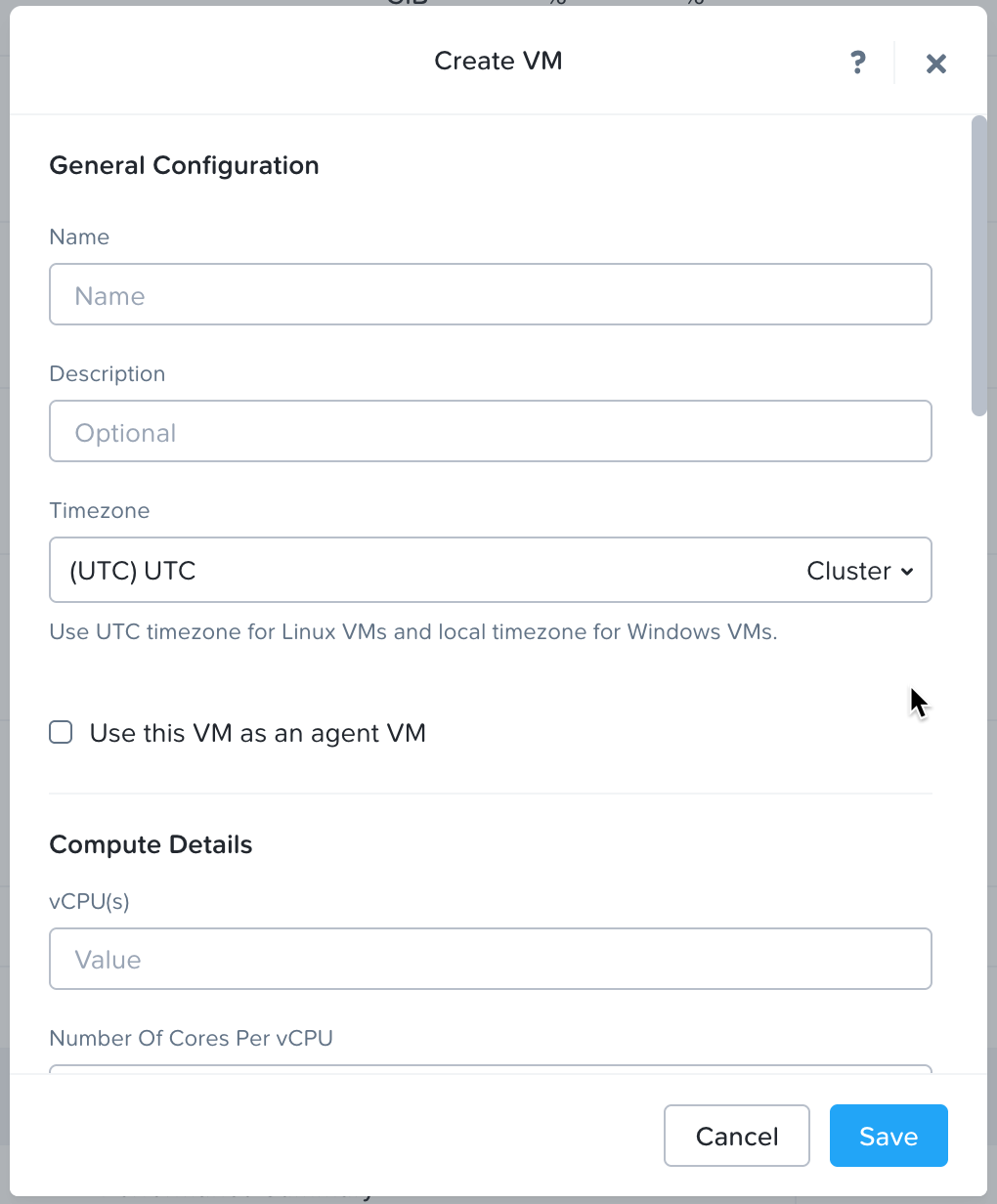Tick the agent VM checkbox
Viewport: 997px width, 1204px height.
[61, 732]
